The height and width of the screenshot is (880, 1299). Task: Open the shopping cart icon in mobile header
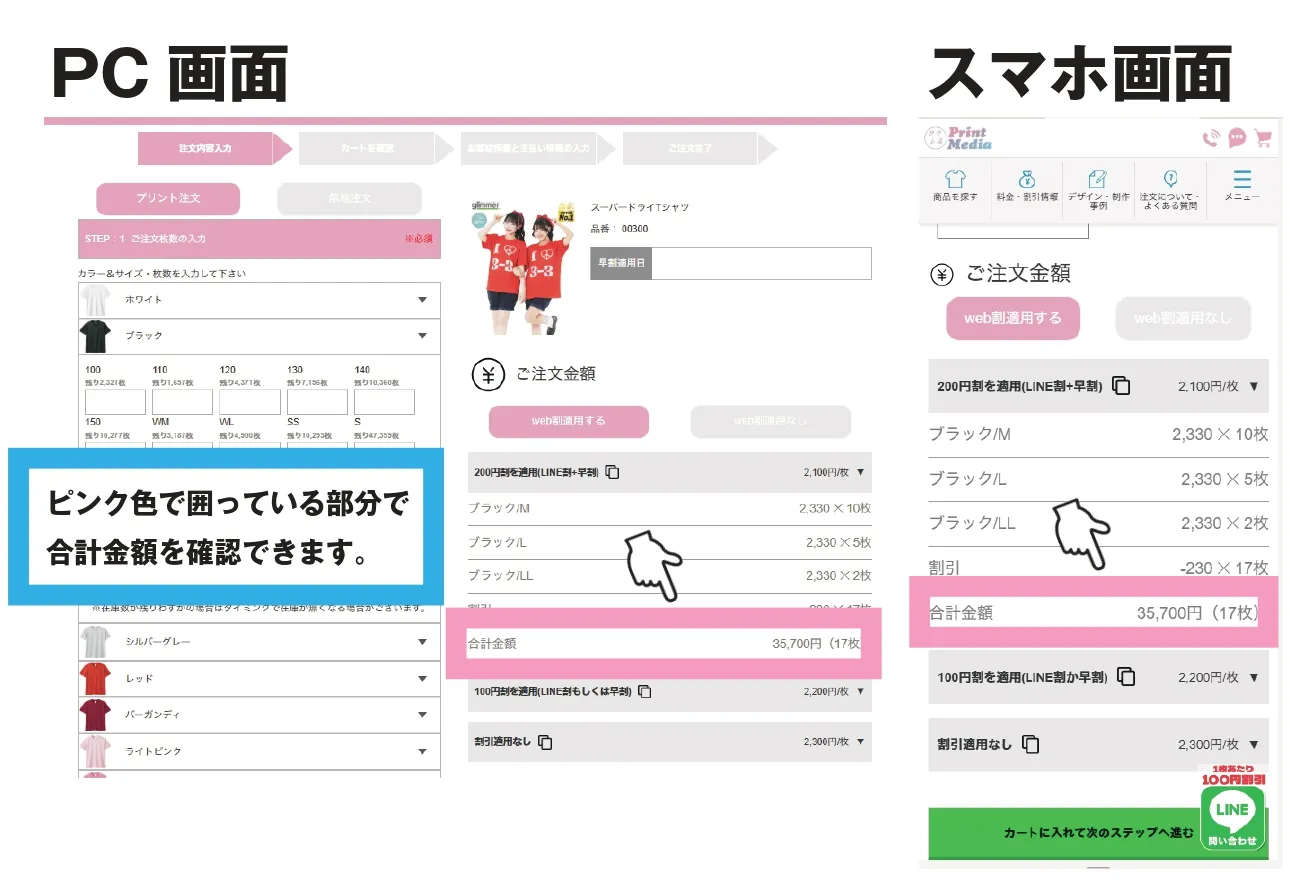click(1263, 139)
